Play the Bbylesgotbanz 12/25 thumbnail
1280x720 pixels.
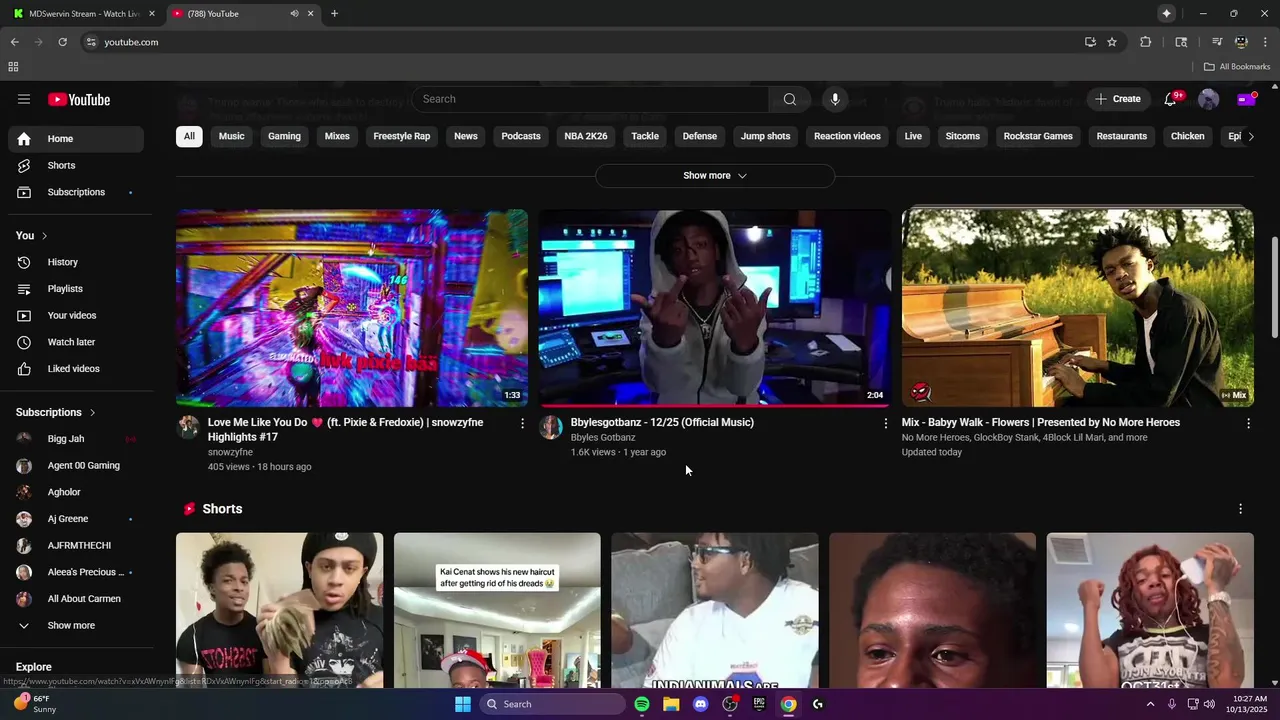[714, 307]
